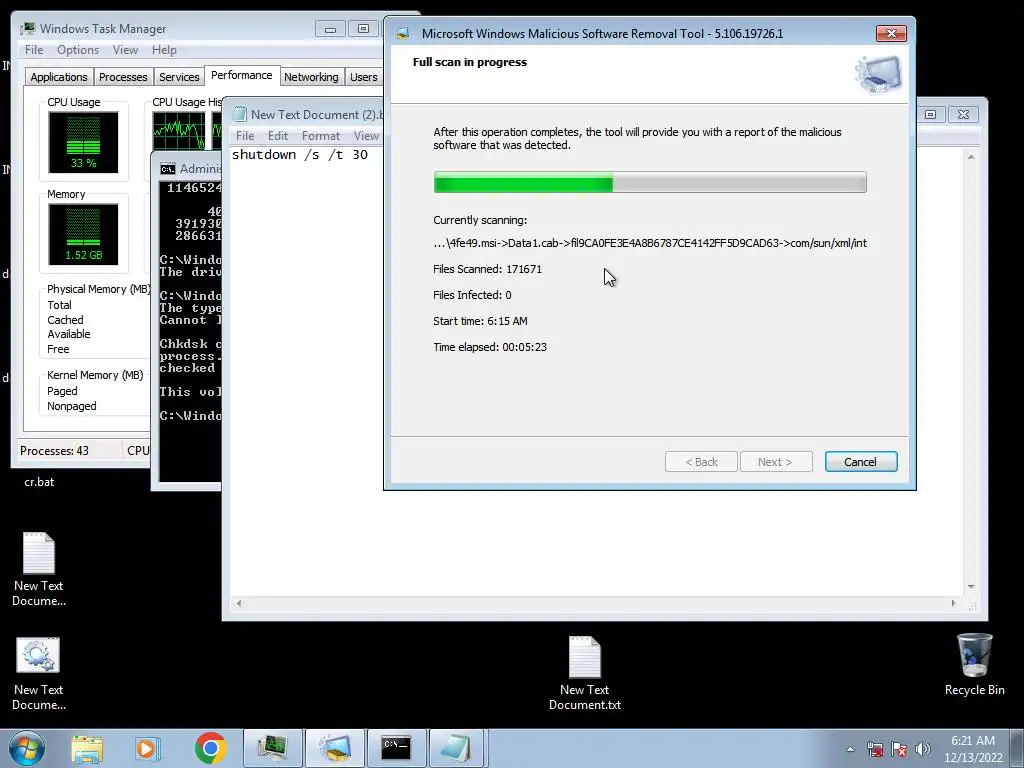This screenshot has width=1024, height=768.
Task: Click the disabled Next button
Action: pos(775,462)
